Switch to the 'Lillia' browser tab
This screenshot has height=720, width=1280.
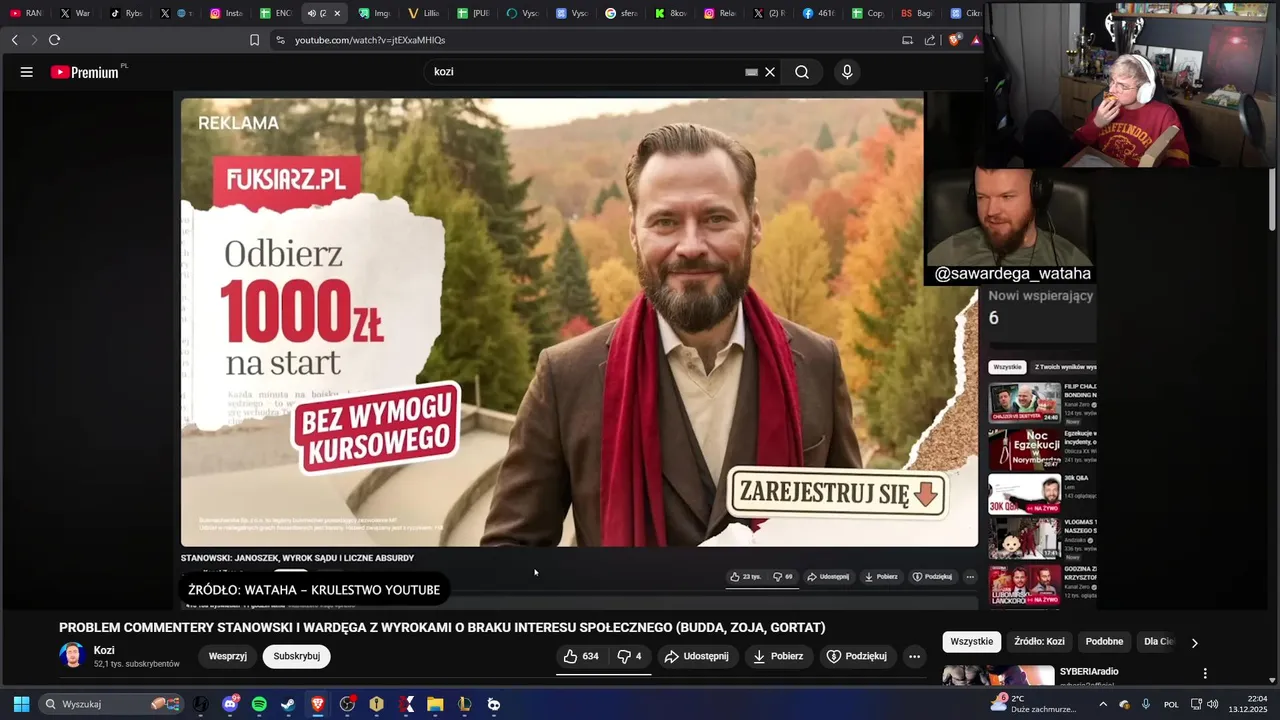tap(424, 14)
